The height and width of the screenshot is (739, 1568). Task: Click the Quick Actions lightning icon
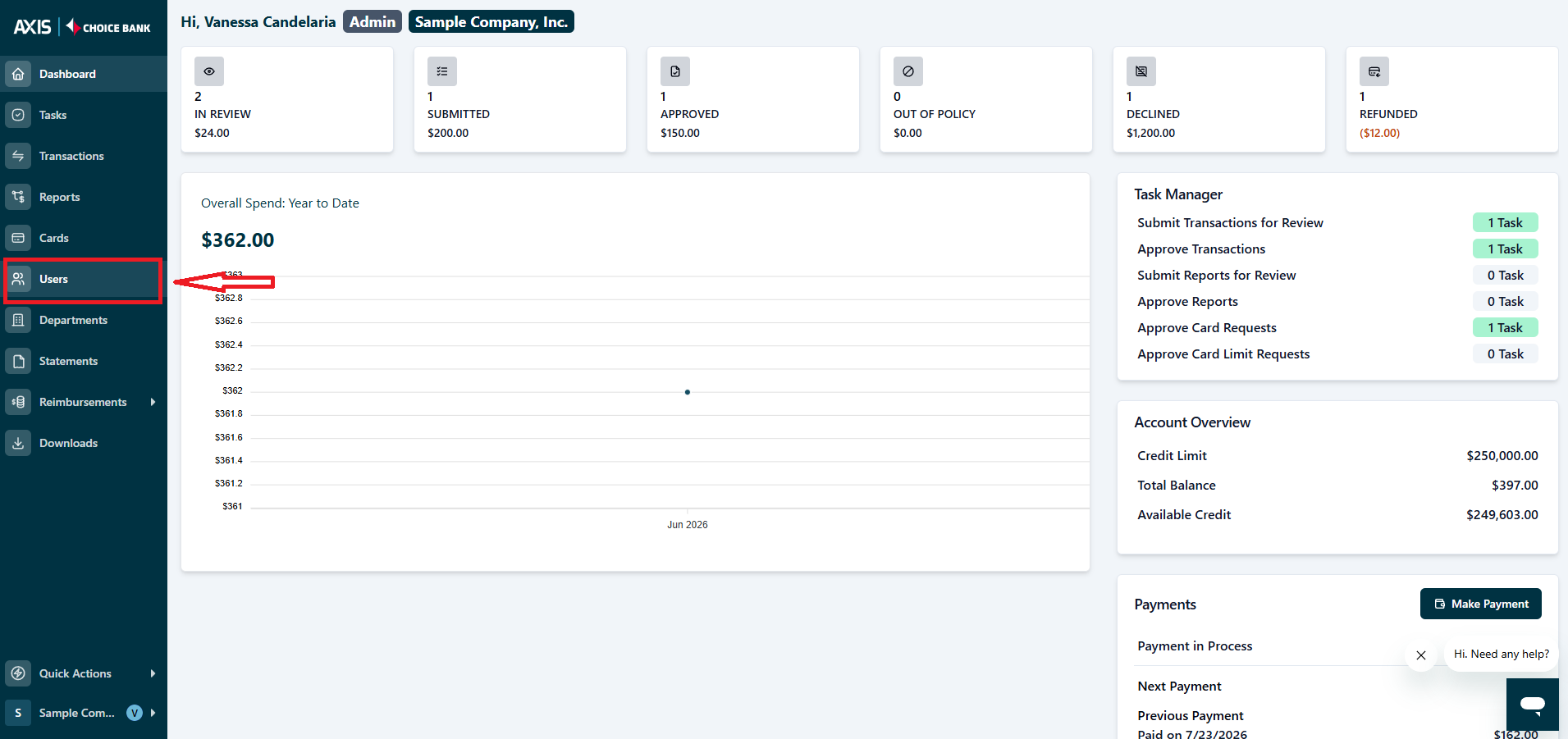[x=18, y=673]
